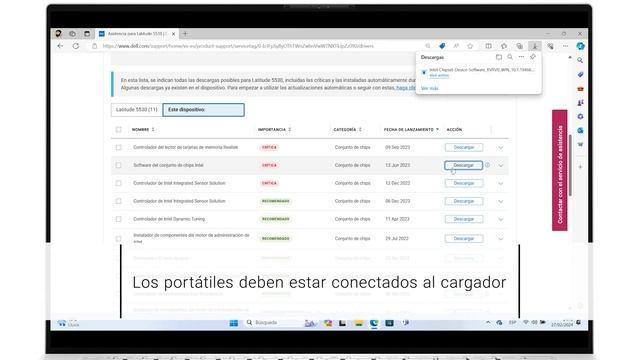This screenshot has height=360, width=640.
Task: Reload the page with the refresh icon
Action: (x=76, y=46)
